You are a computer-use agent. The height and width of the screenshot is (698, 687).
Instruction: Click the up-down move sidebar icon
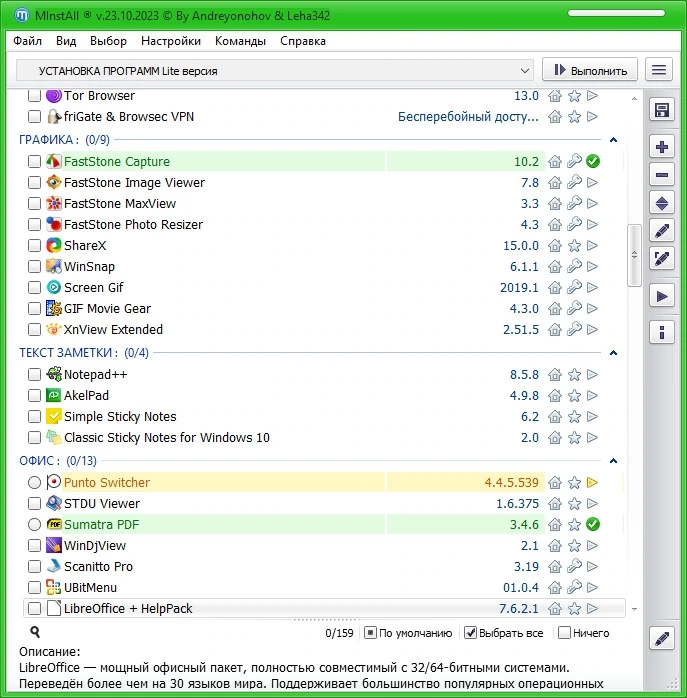coord(662,203)
